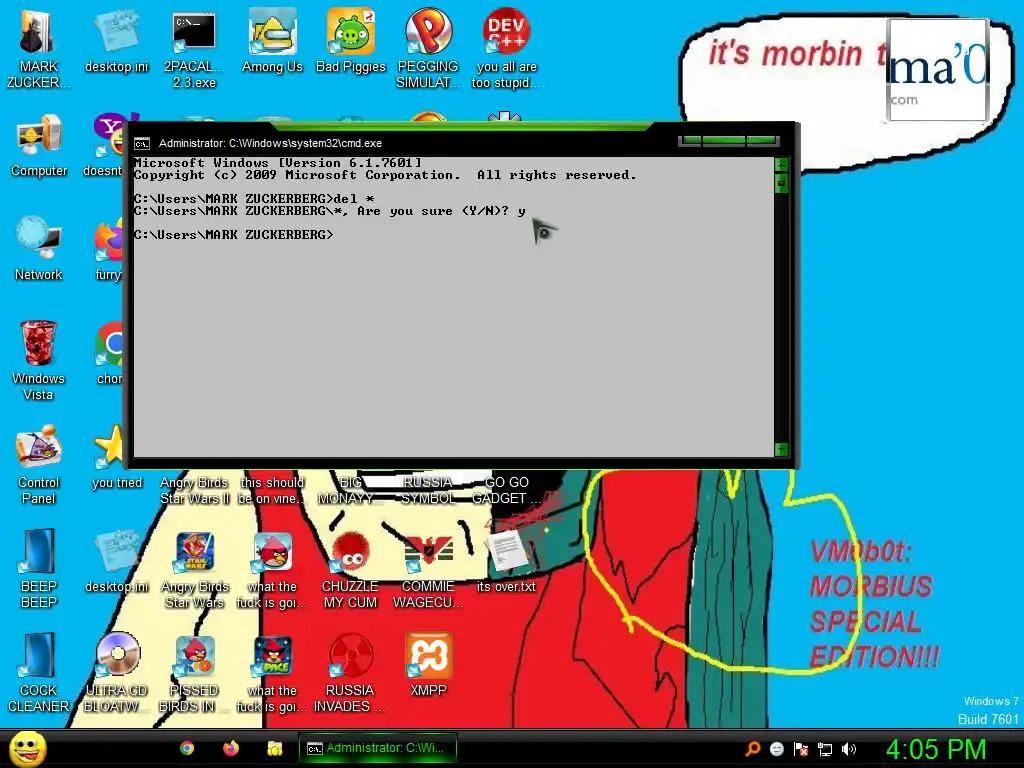The height and width of the screenshot is (768, 1024).
Task: Click the 'RUSSIA SYMBOL' desktop label
Action: coord(428,490)
